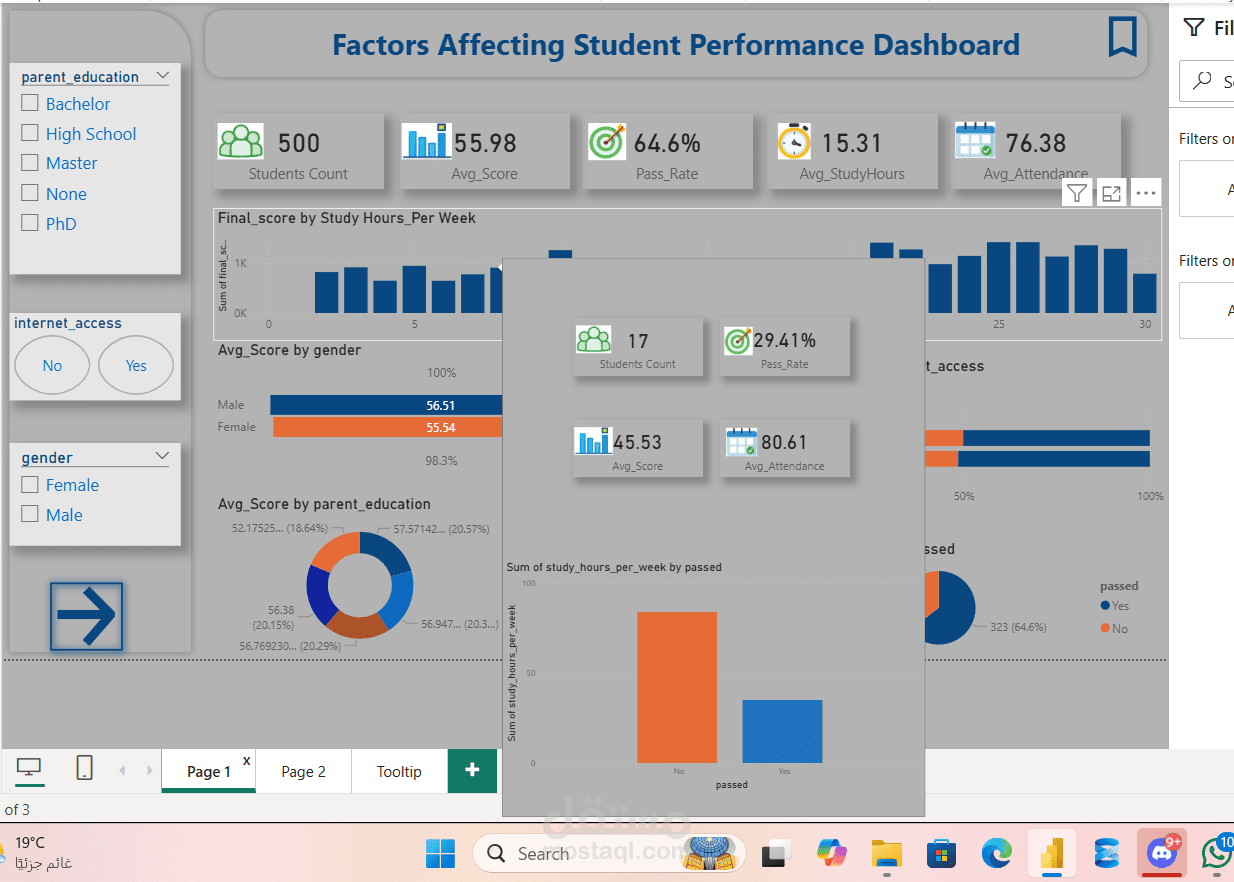The image size is (1234, 882).
Task: Click the blue Yes bar in tooltip chart
Action: 782,731
